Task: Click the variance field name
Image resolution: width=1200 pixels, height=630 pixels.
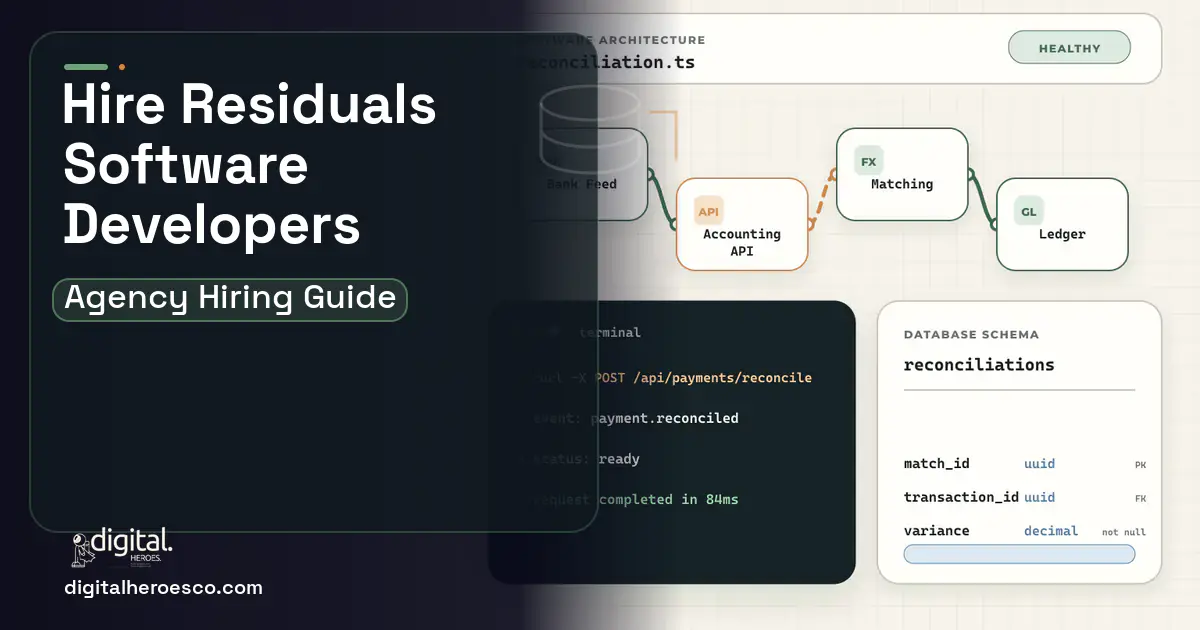Action: click(x=936, y=531)
